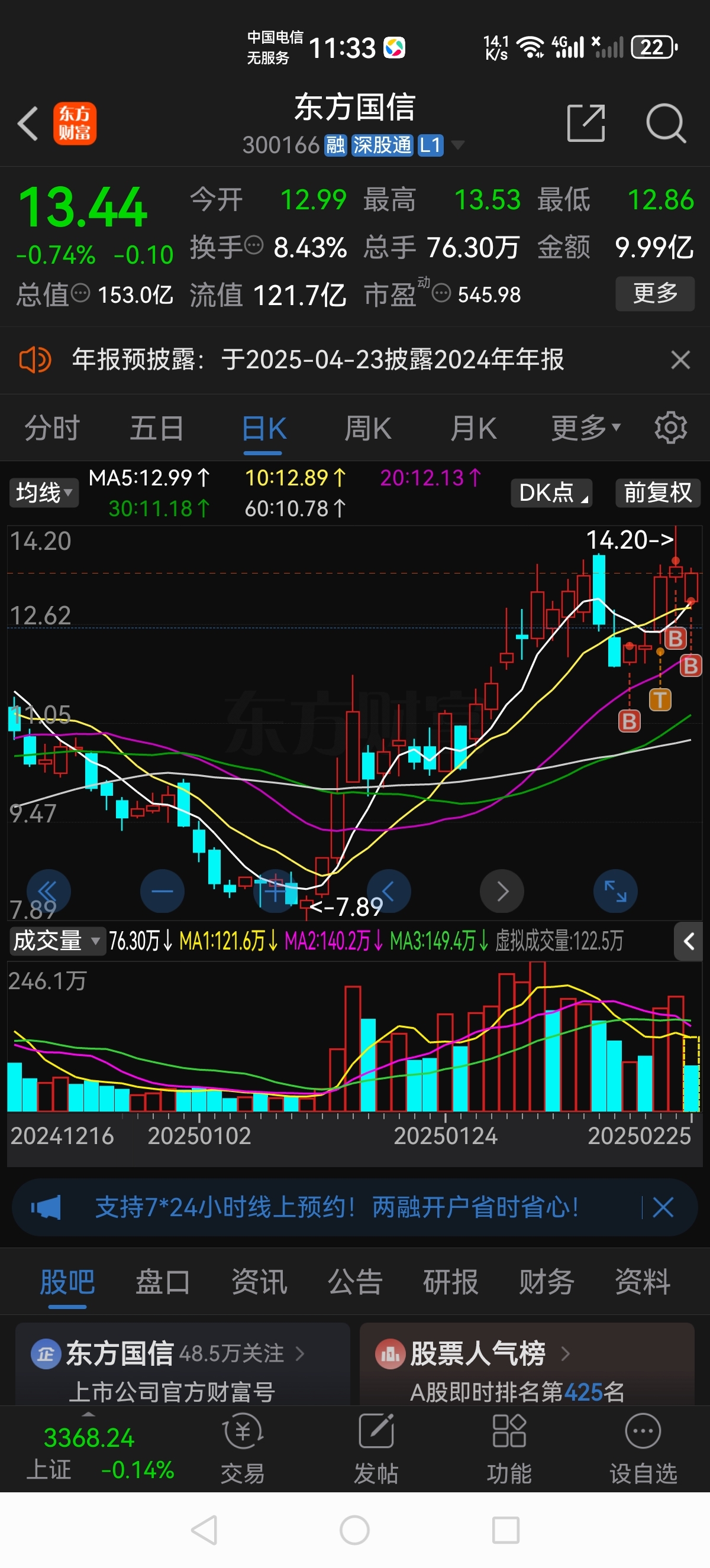This screenshot has height=1568, width=710.
Task: Dismiss the 年报预披露 notice
Action: click(680, 359)
